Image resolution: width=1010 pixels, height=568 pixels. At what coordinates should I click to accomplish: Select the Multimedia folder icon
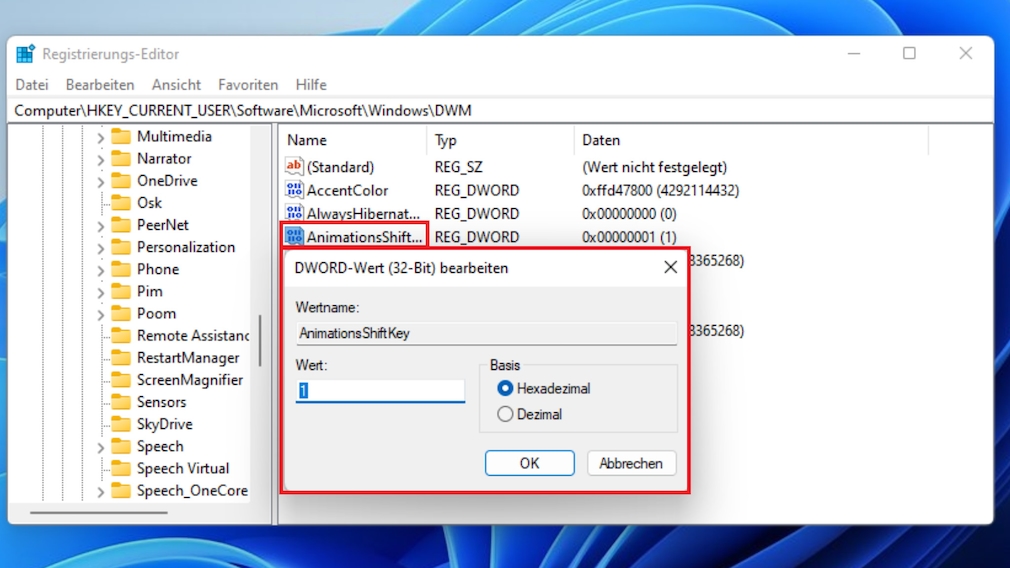[120, 137]
